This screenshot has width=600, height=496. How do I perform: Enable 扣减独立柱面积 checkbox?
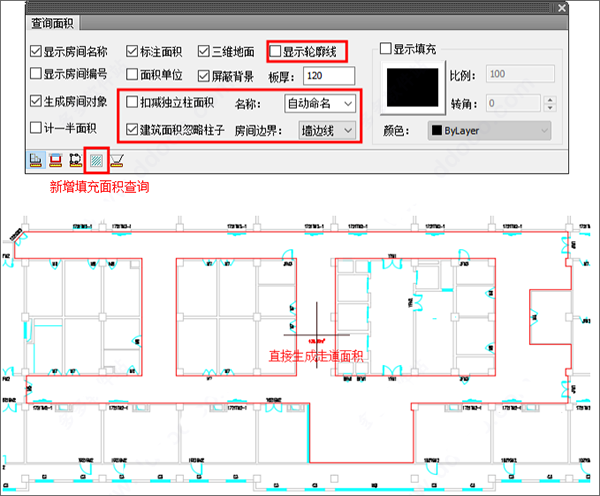coord(132,102)
